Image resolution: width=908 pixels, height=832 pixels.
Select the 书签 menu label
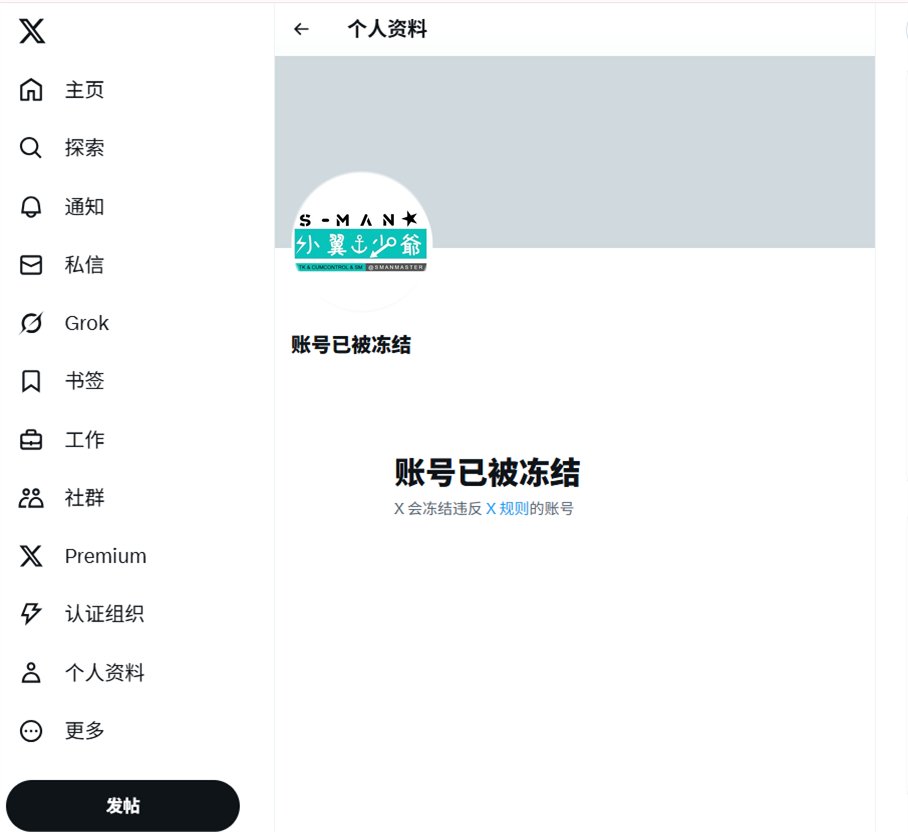point(85,381)
